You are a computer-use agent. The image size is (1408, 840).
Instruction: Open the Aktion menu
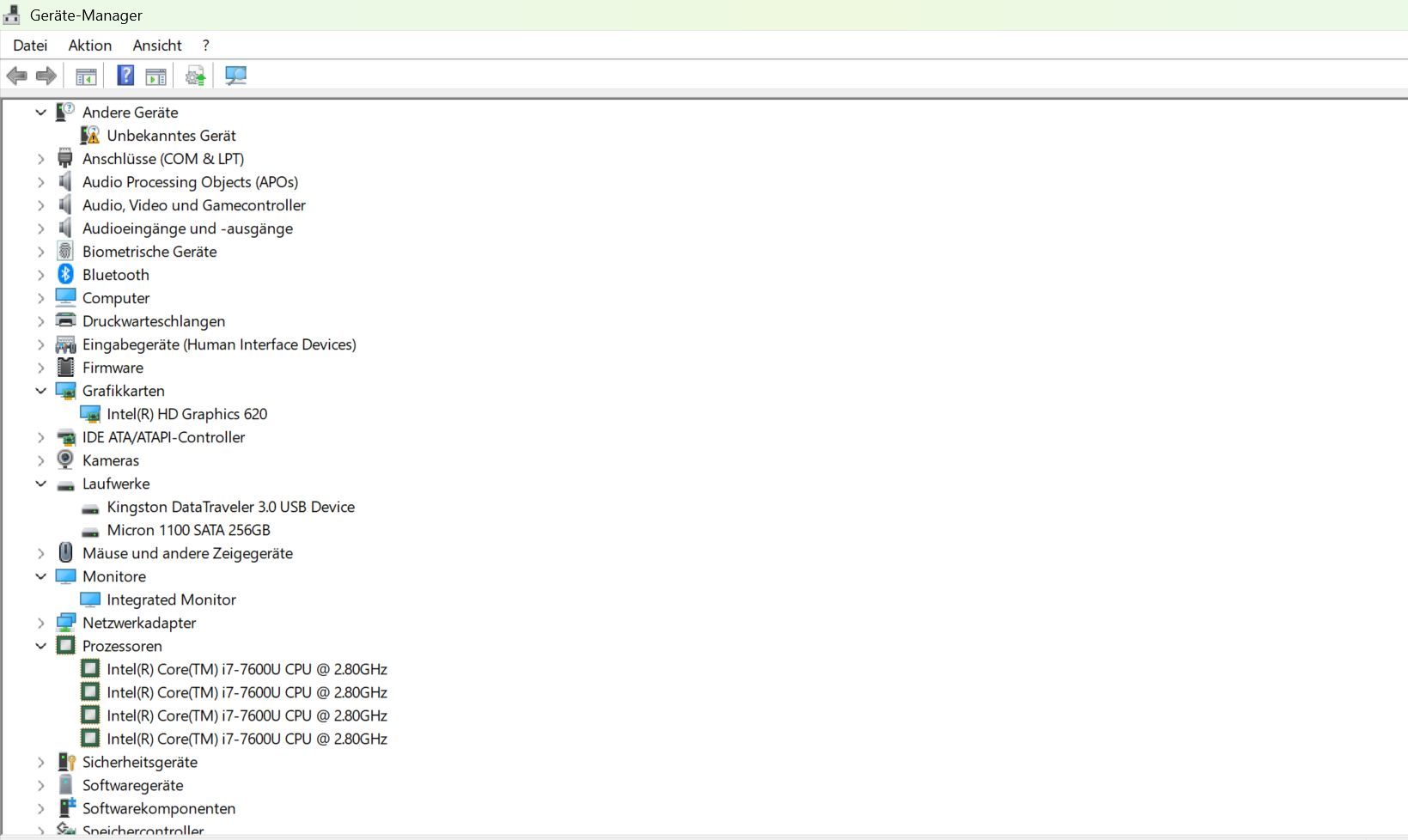[x=90, y=46]
